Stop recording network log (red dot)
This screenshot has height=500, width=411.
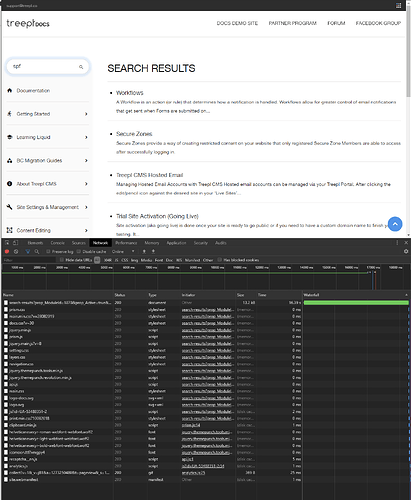[7, 251]
